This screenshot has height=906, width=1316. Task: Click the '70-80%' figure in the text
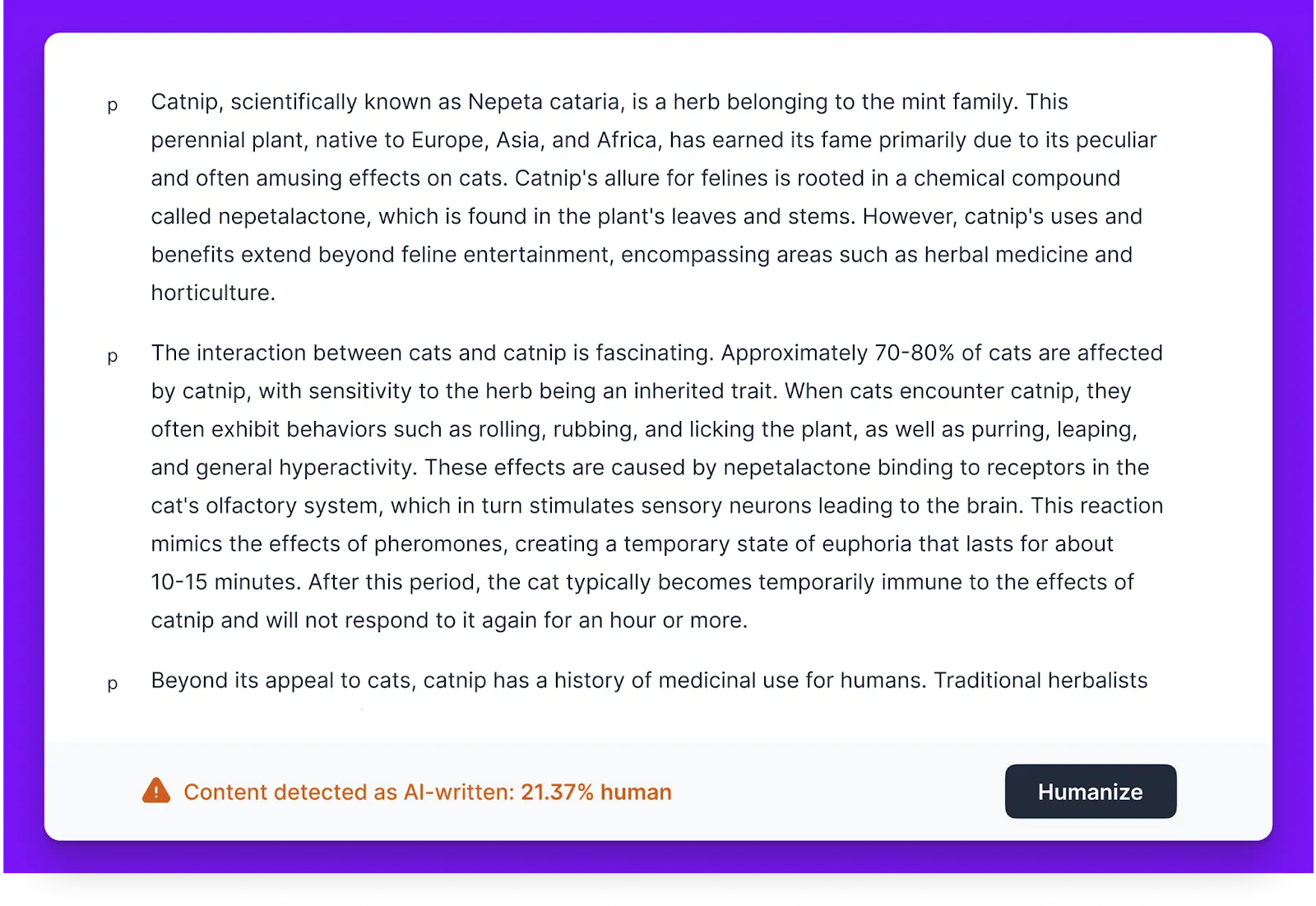(914, 354)
